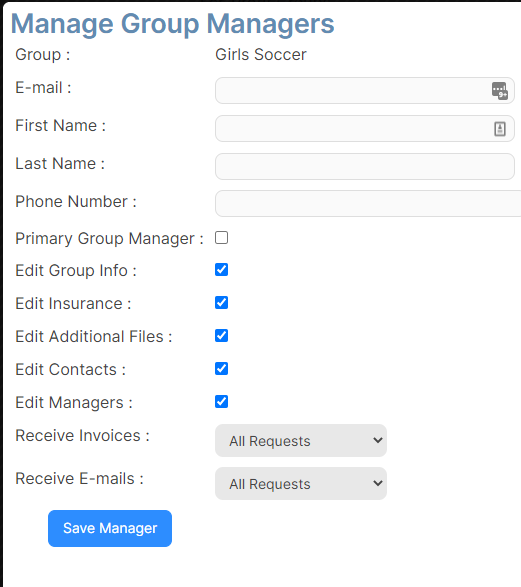Image resolution: width=521 pixels, height=587 pixels.
Task: Open the Receive E-mails dropdown
Action: (301, 483)
